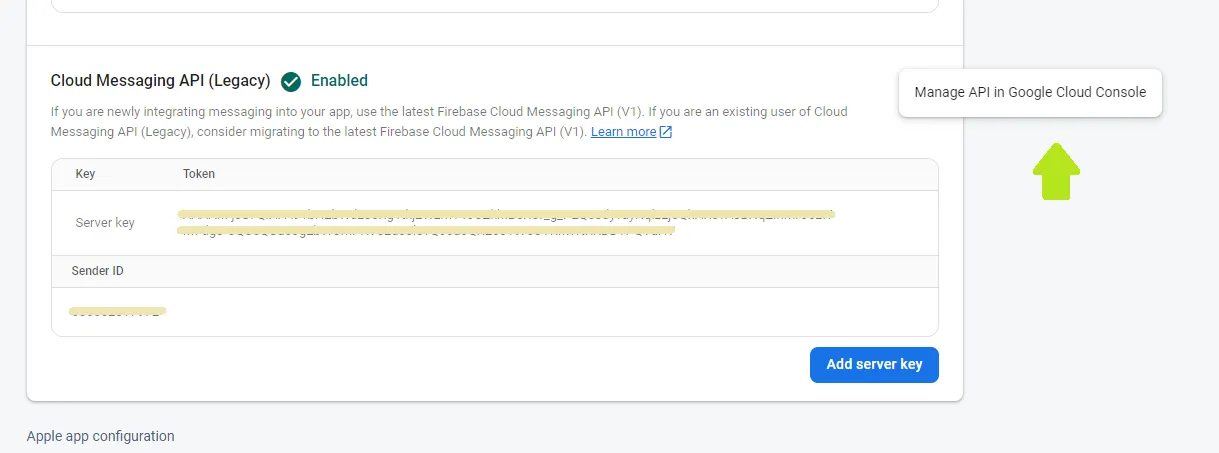Click the 'consider migrating' text line
1219x453 pixels.
(x=320, y=132)
